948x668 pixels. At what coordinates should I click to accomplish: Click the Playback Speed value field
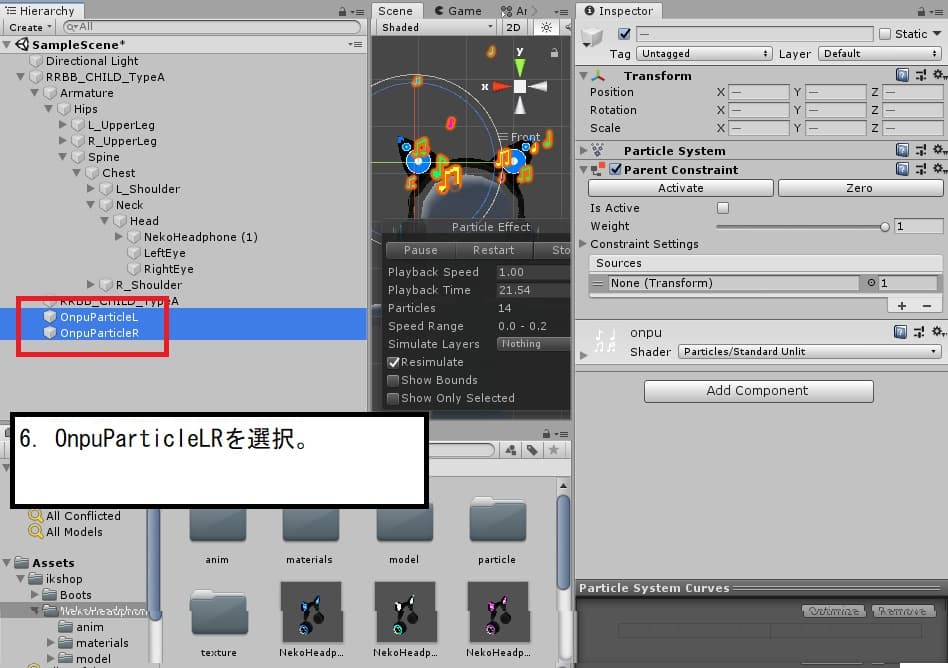[x=533, y=272]
